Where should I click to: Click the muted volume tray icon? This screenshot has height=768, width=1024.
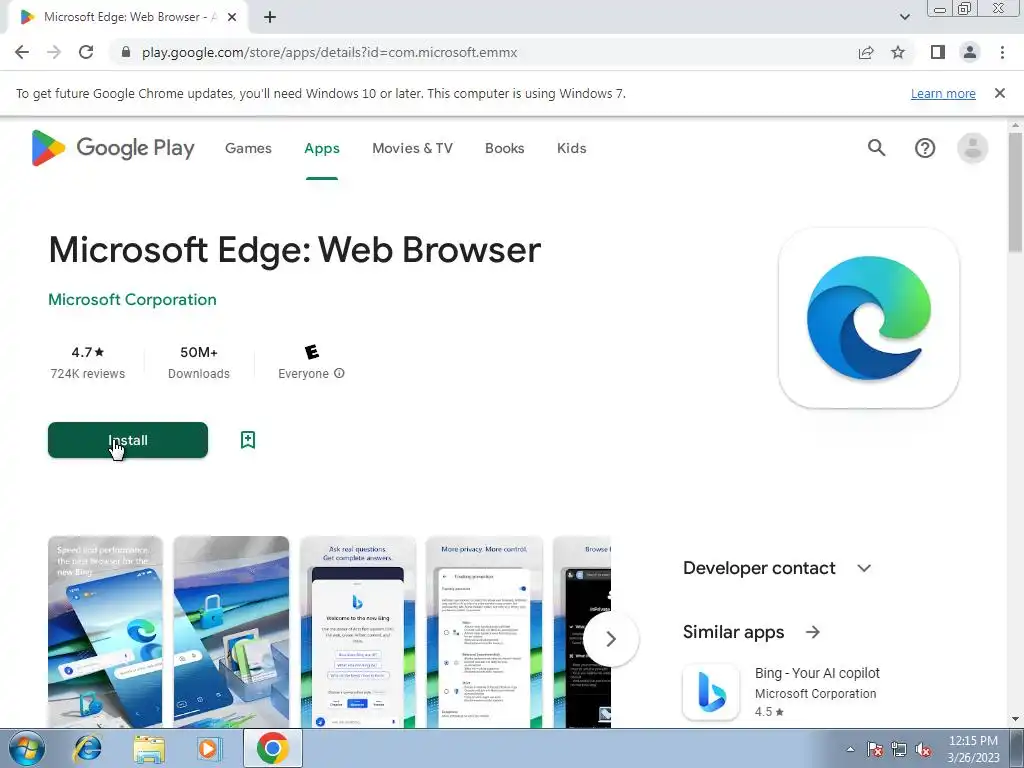tap(923, 749)
